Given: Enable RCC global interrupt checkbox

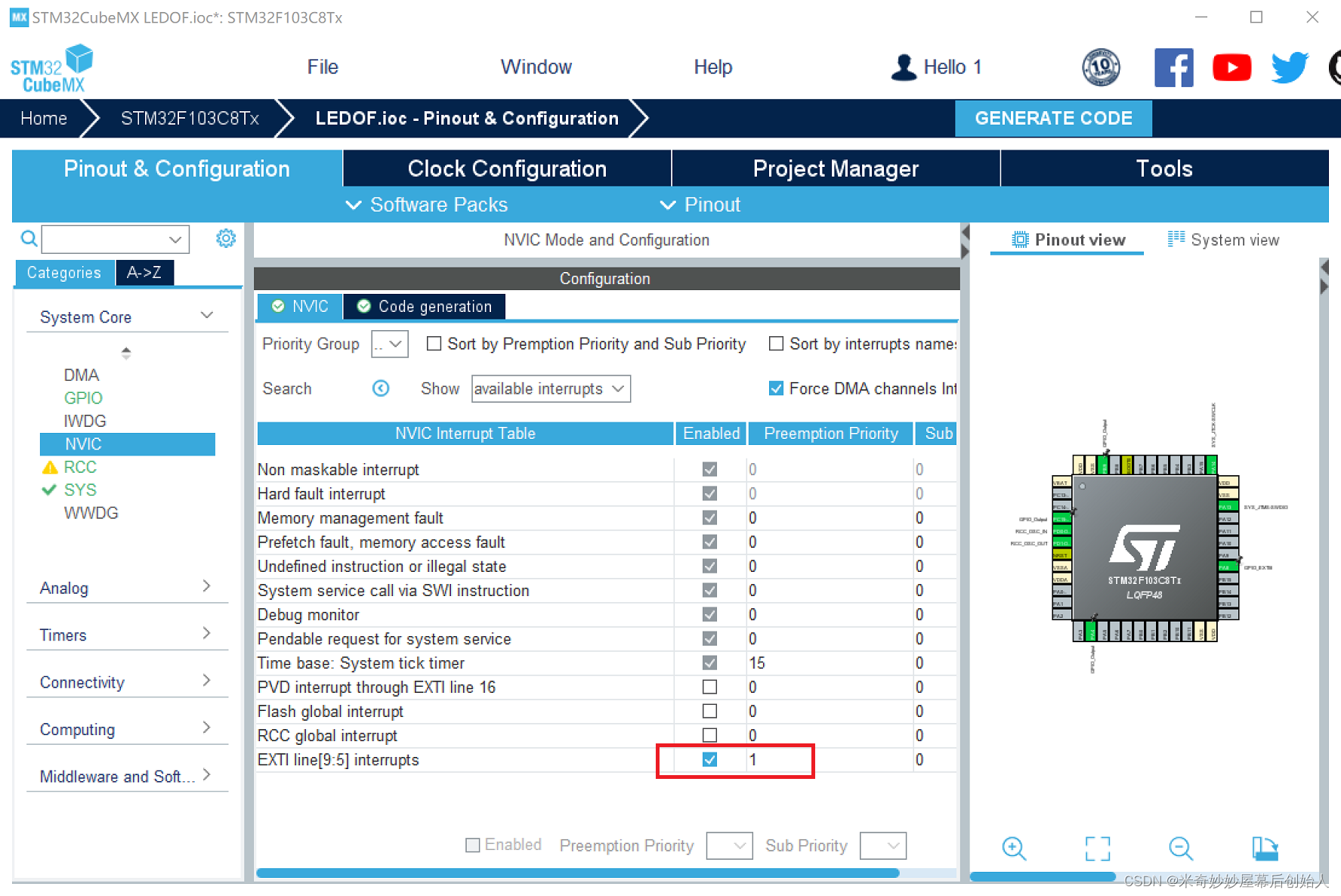Looking at the screenshot, I should coord(709,735).
